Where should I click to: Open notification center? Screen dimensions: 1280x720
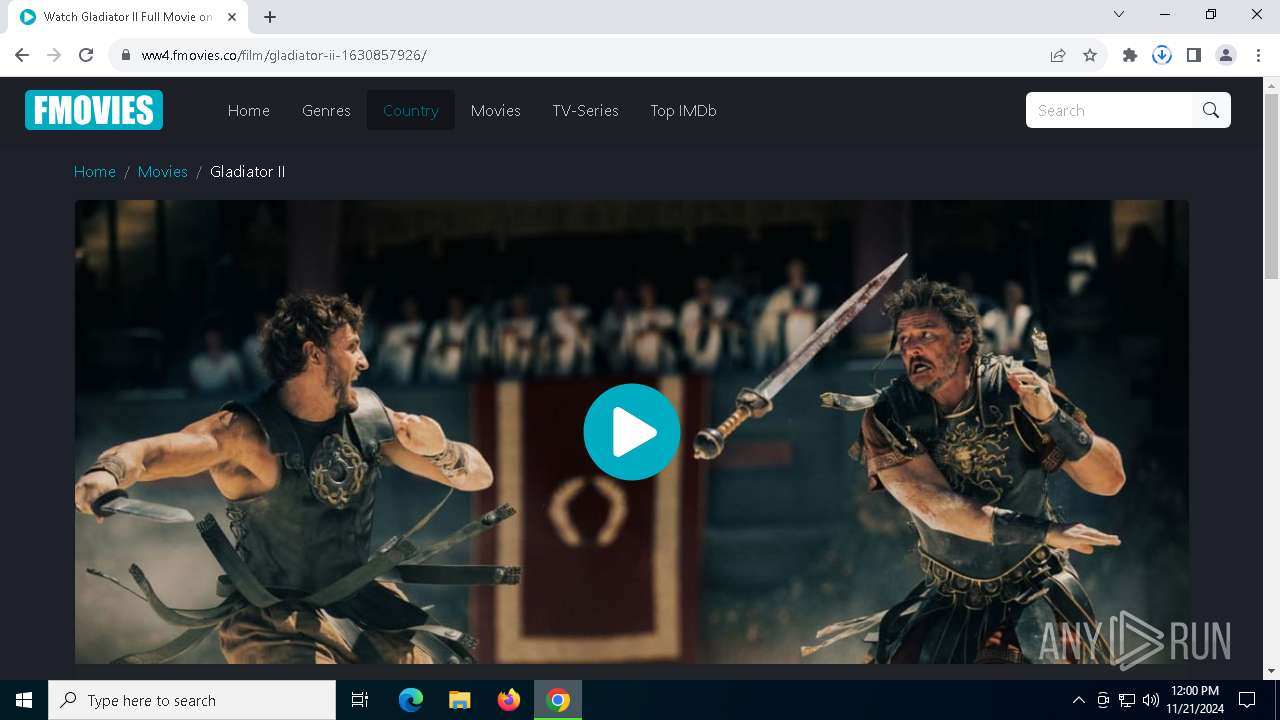tap(1247, 700)
